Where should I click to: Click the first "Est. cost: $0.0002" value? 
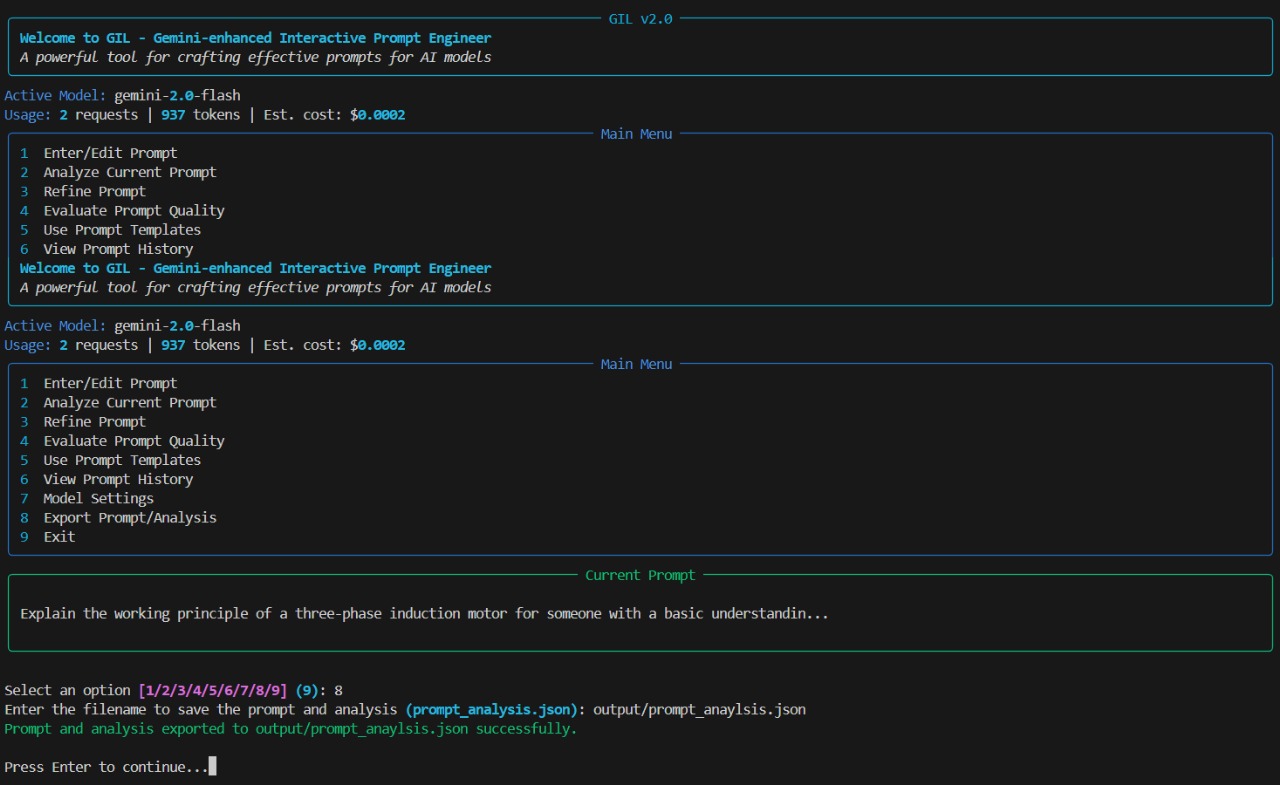pyautogui.click(x=334, y=115)
